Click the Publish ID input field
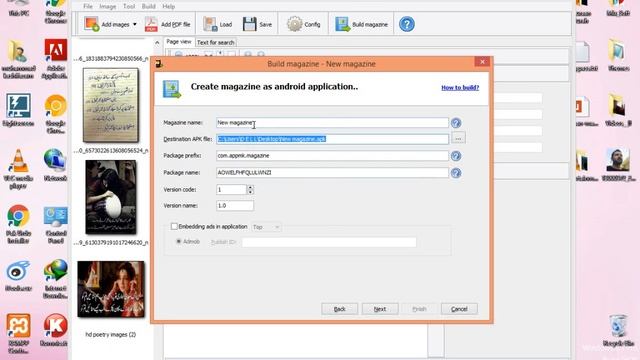This screenshot has width=640, height=360. pos(329,242)
